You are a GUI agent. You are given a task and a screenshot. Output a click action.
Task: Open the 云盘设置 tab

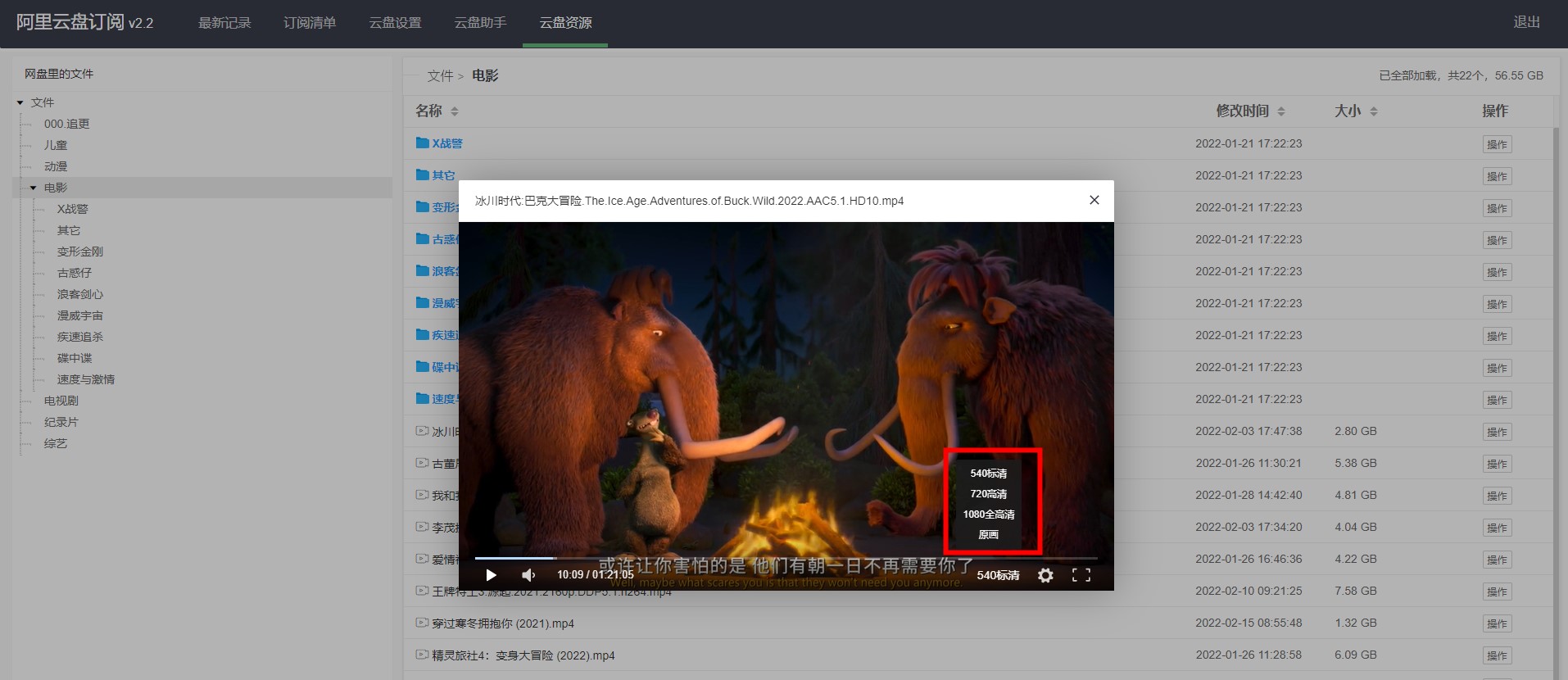(x=395, y=23)
